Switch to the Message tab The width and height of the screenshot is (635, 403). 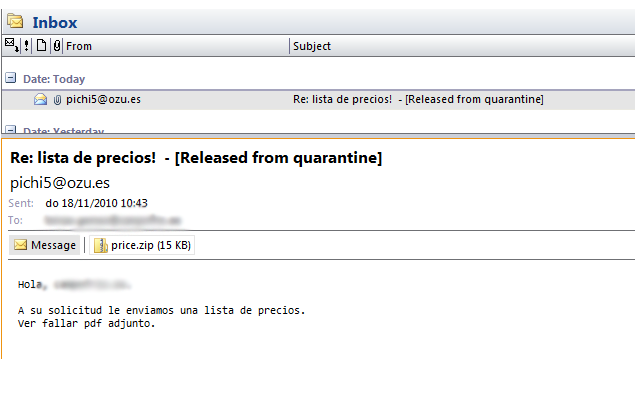point(45,245)
